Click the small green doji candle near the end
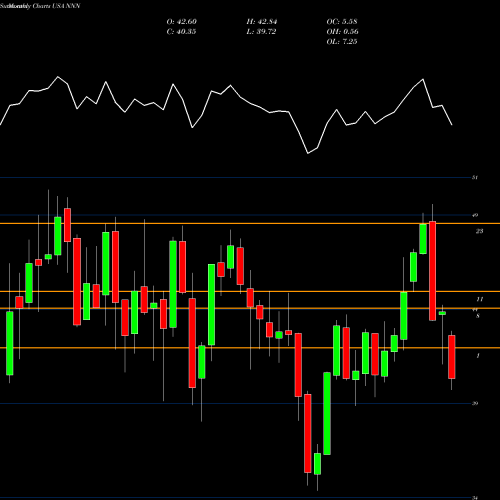This screenshot has width=500, height=500. click(442, 313)
